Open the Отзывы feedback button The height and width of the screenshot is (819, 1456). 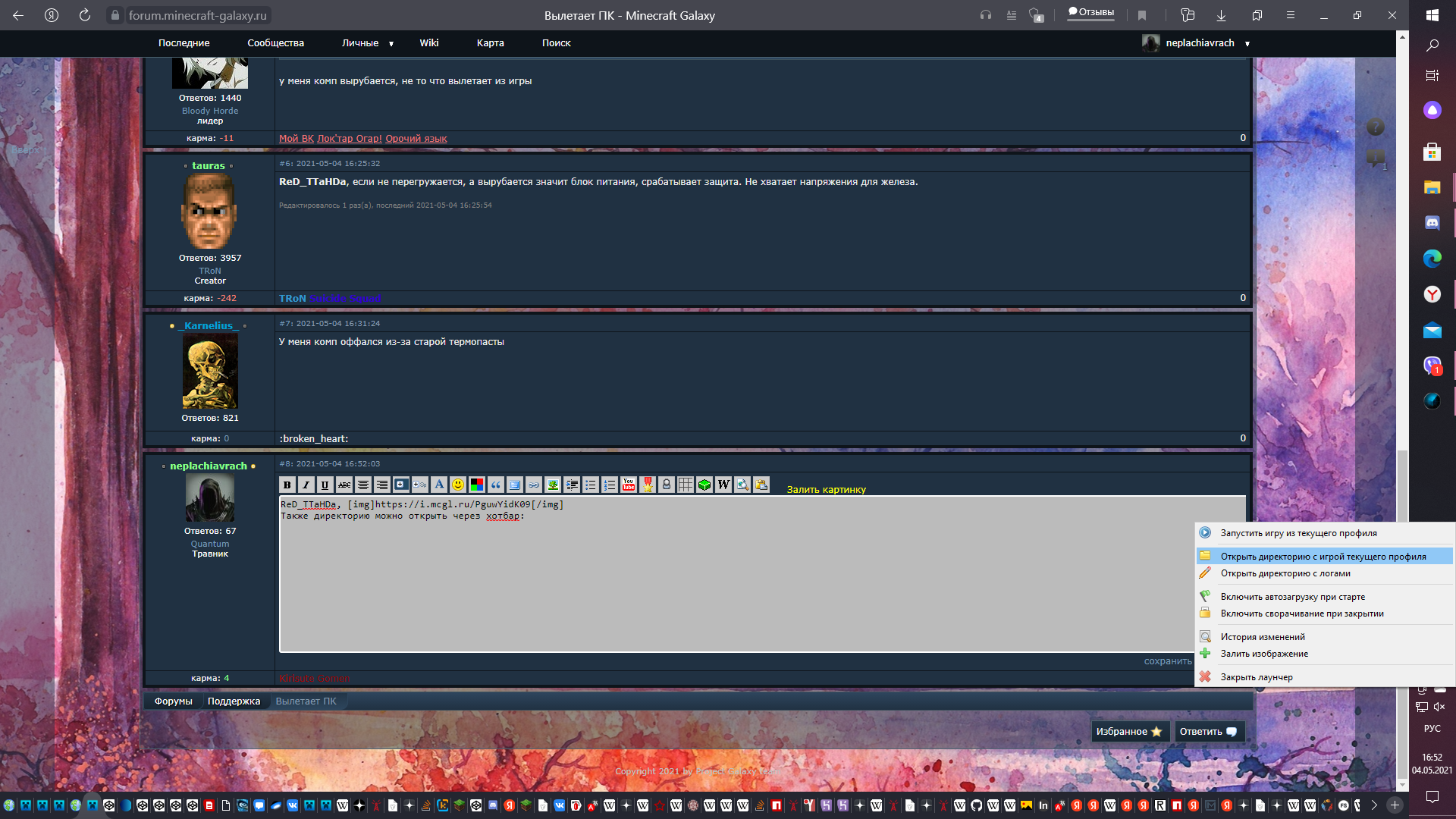[x=1091, y=13]
